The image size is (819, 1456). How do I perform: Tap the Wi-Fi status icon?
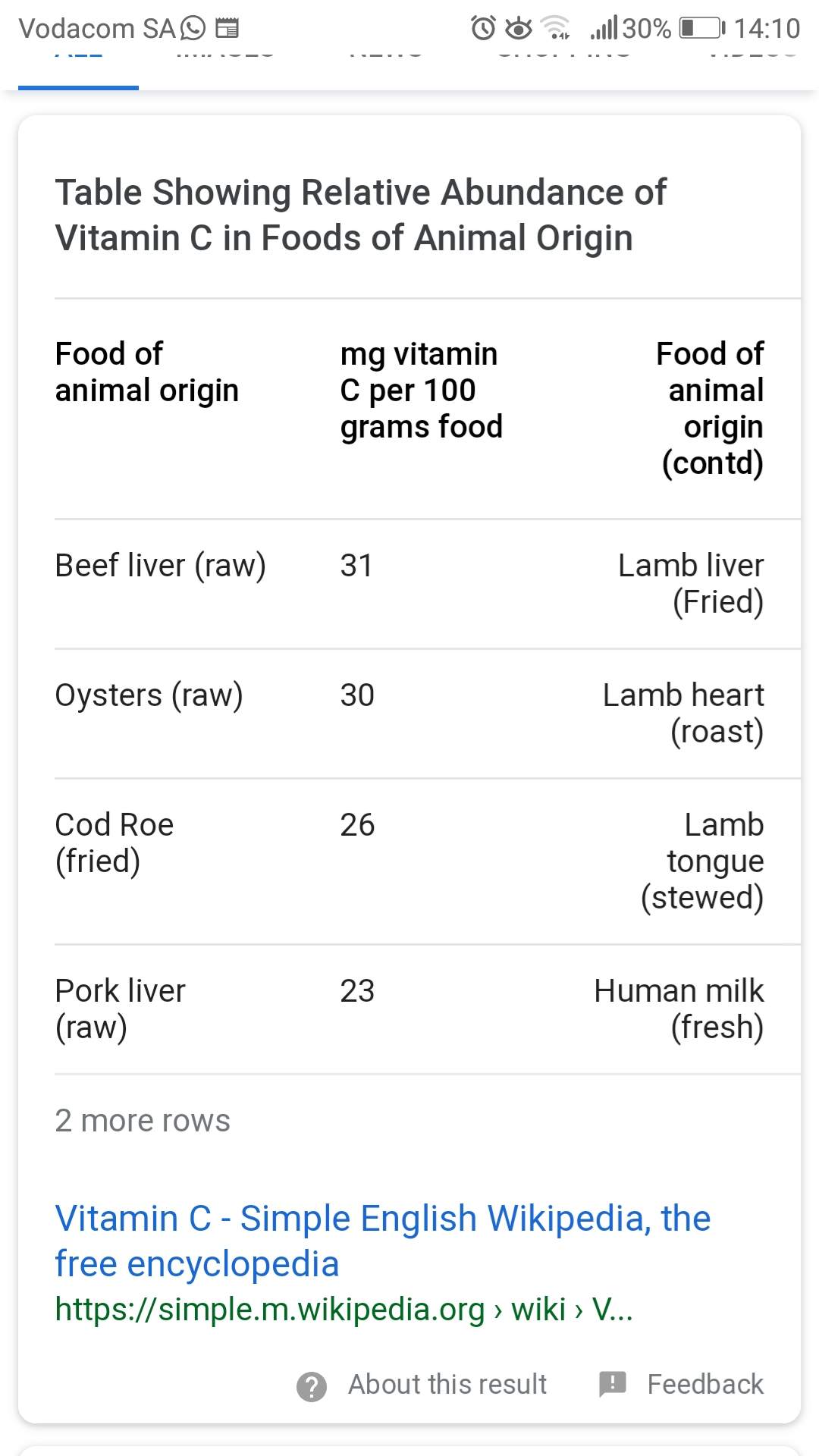(557, 29)
